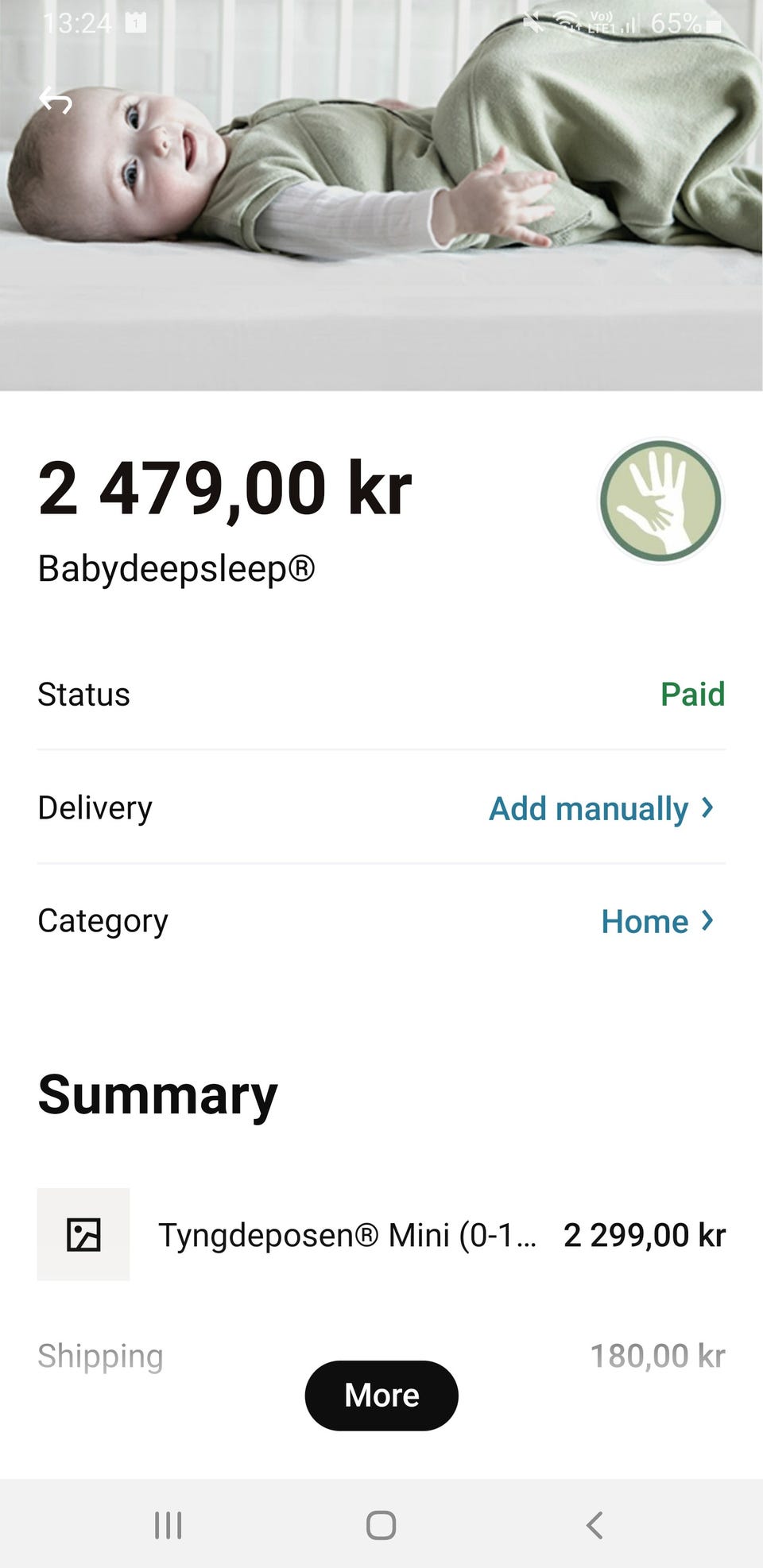The height and width of the screenshot is (1568, 763).
Task: Tap the Paid status label
Action: [x=692, y=694]
